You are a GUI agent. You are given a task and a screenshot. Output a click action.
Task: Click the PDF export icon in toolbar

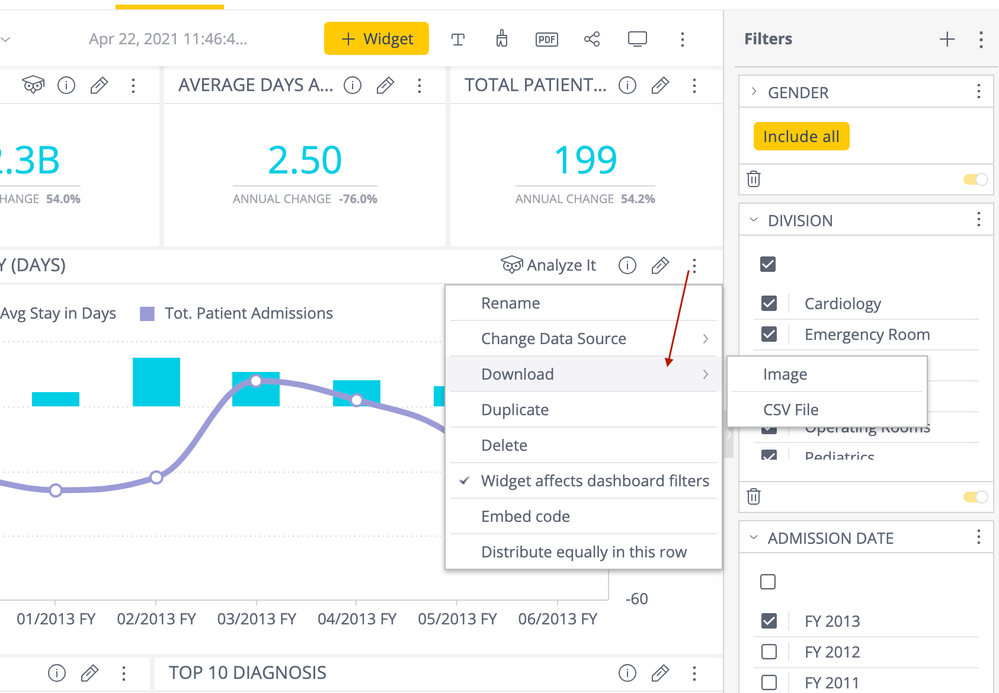pos(547,39)
